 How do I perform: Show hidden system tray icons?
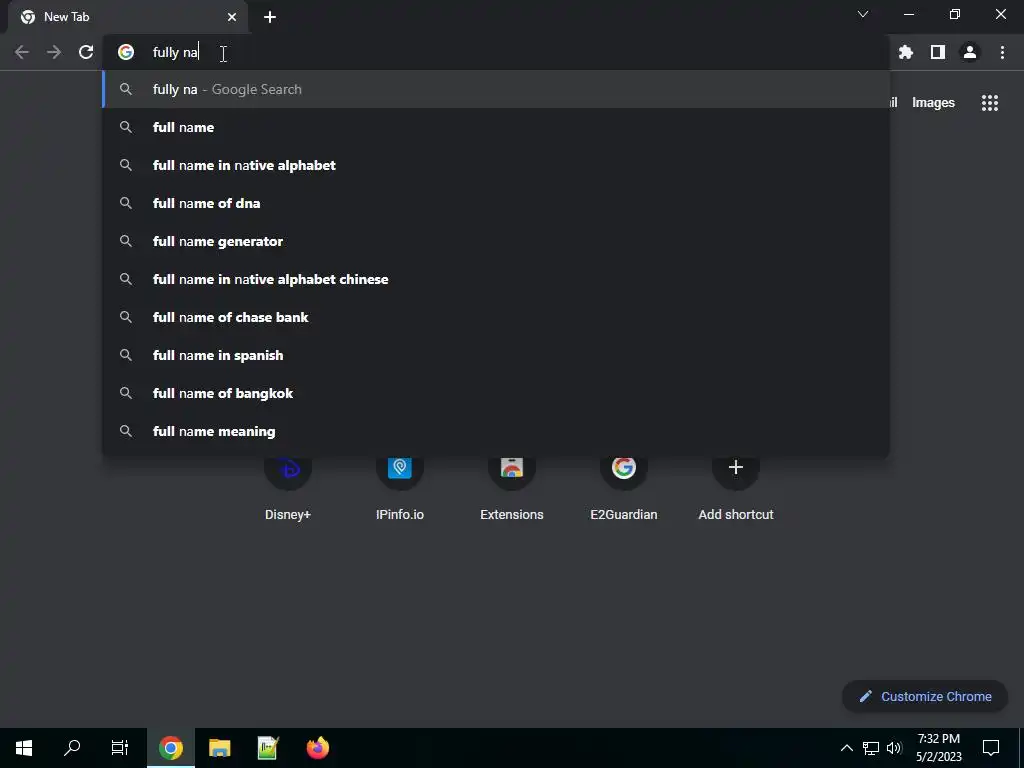click(x=846, y=748)
